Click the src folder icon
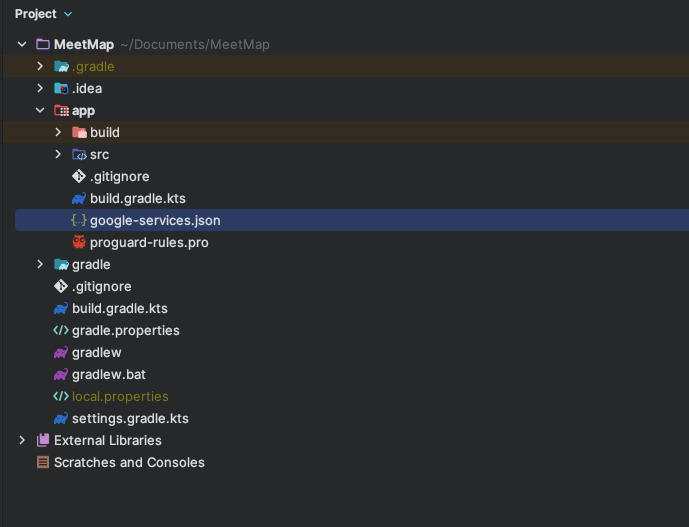Viewport: 689px width, 527px height. click(79, 154)
